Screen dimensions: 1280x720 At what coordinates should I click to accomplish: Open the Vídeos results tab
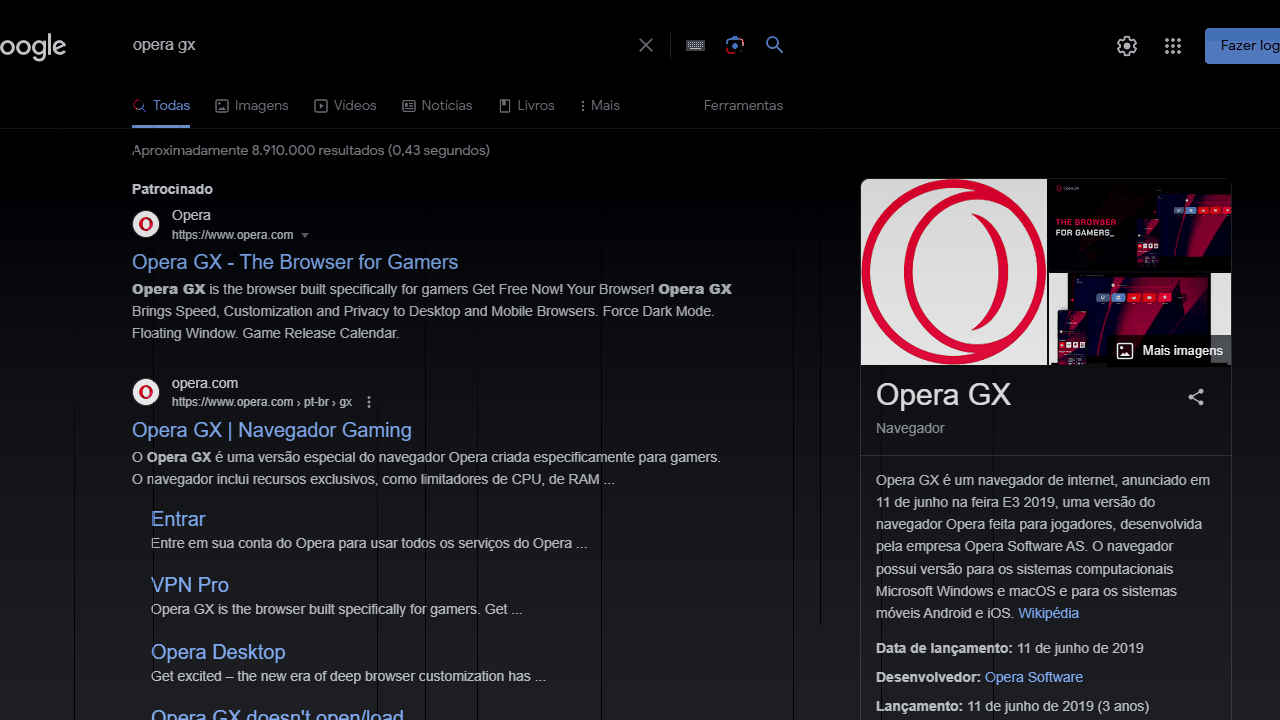tap(345, 105)
